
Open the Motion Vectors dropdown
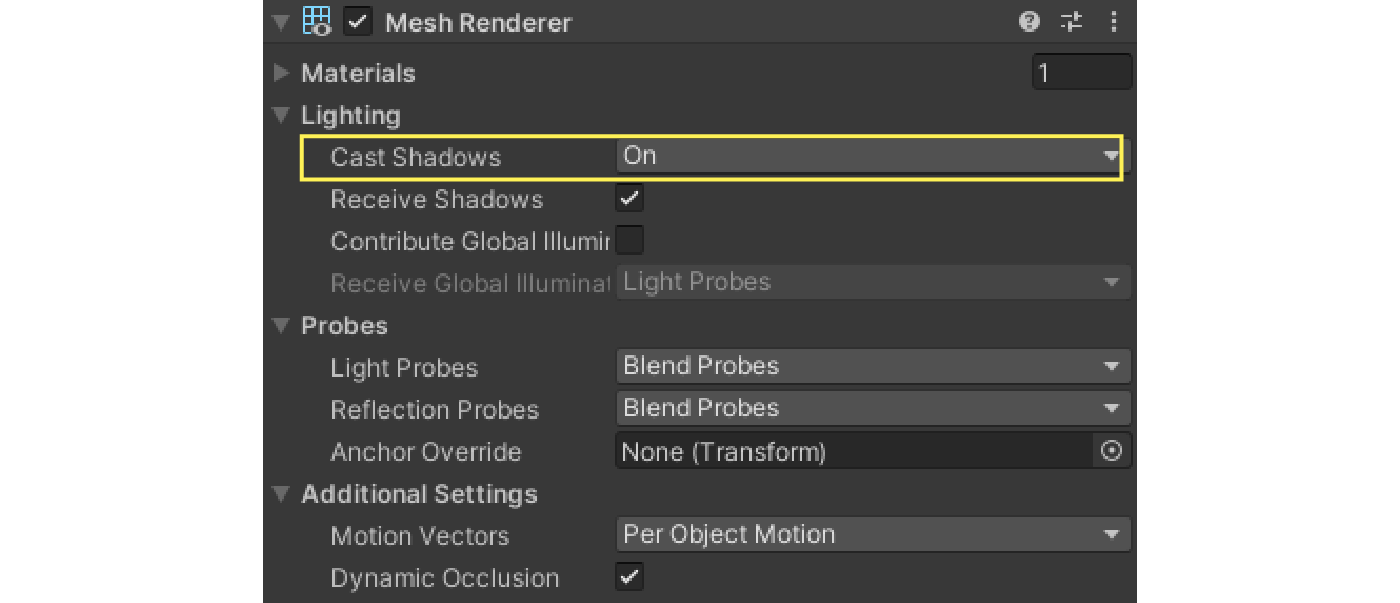[870, 534]
